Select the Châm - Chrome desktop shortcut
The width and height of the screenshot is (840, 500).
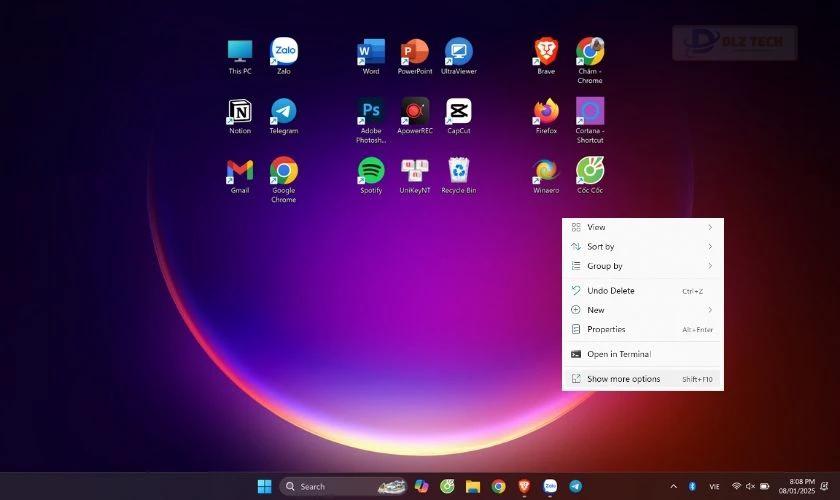click(x=590, y=61)
